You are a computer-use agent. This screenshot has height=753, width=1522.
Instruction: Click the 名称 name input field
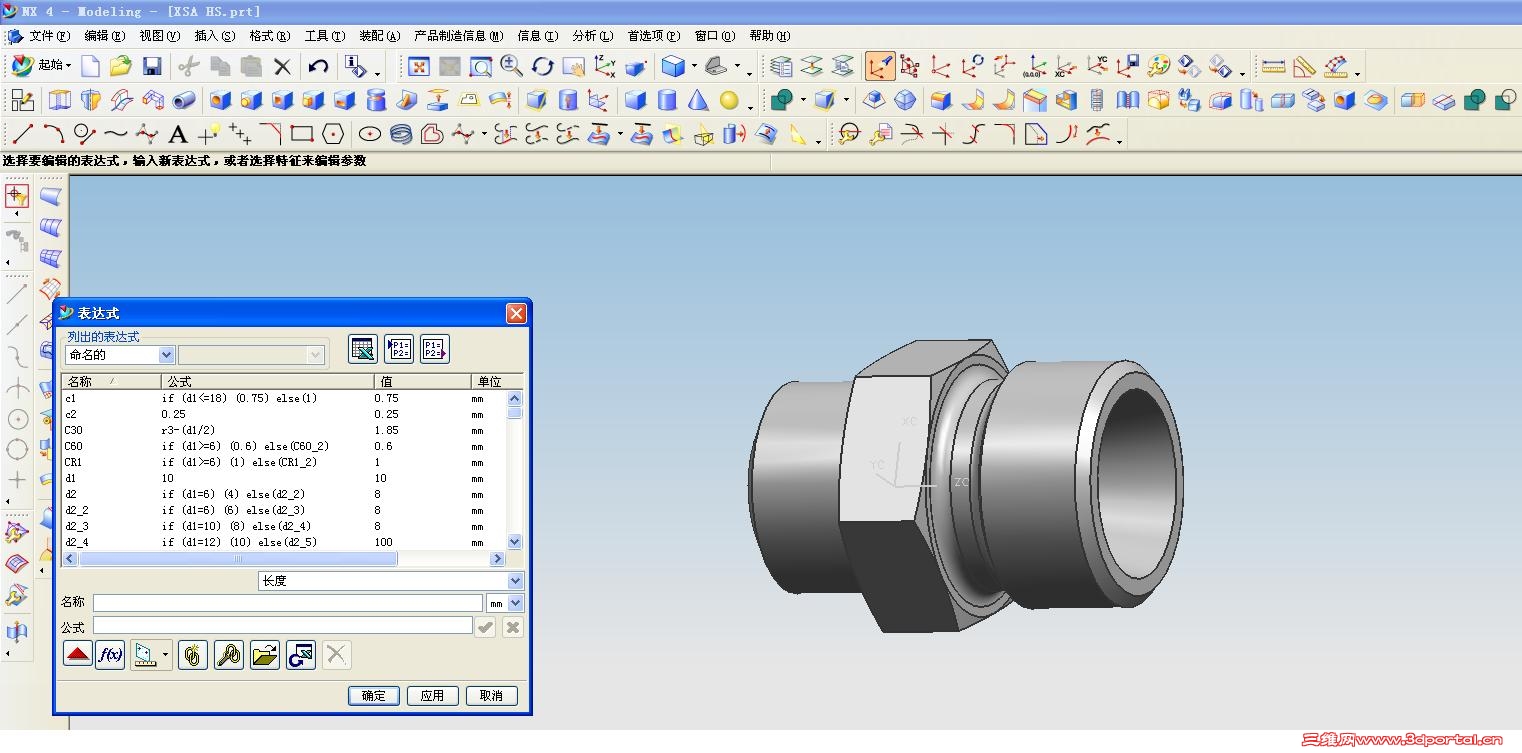click(x=288, y=603)
